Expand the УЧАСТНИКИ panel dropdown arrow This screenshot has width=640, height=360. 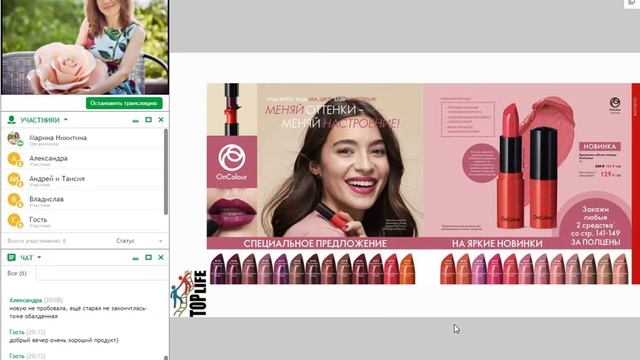[66, 120]
